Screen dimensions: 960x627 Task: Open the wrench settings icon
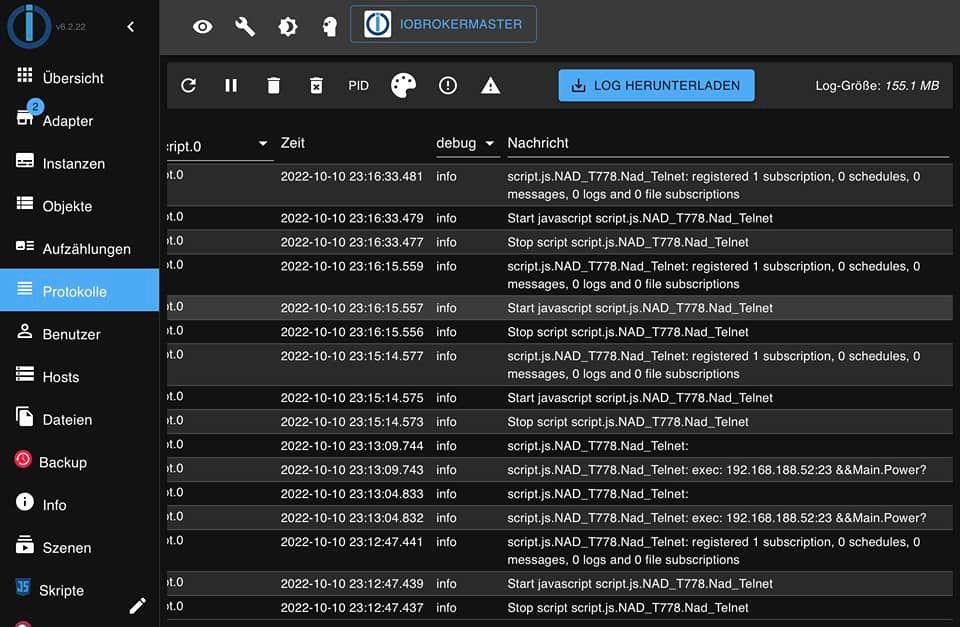pyautogui.click(x=245, y=27)
